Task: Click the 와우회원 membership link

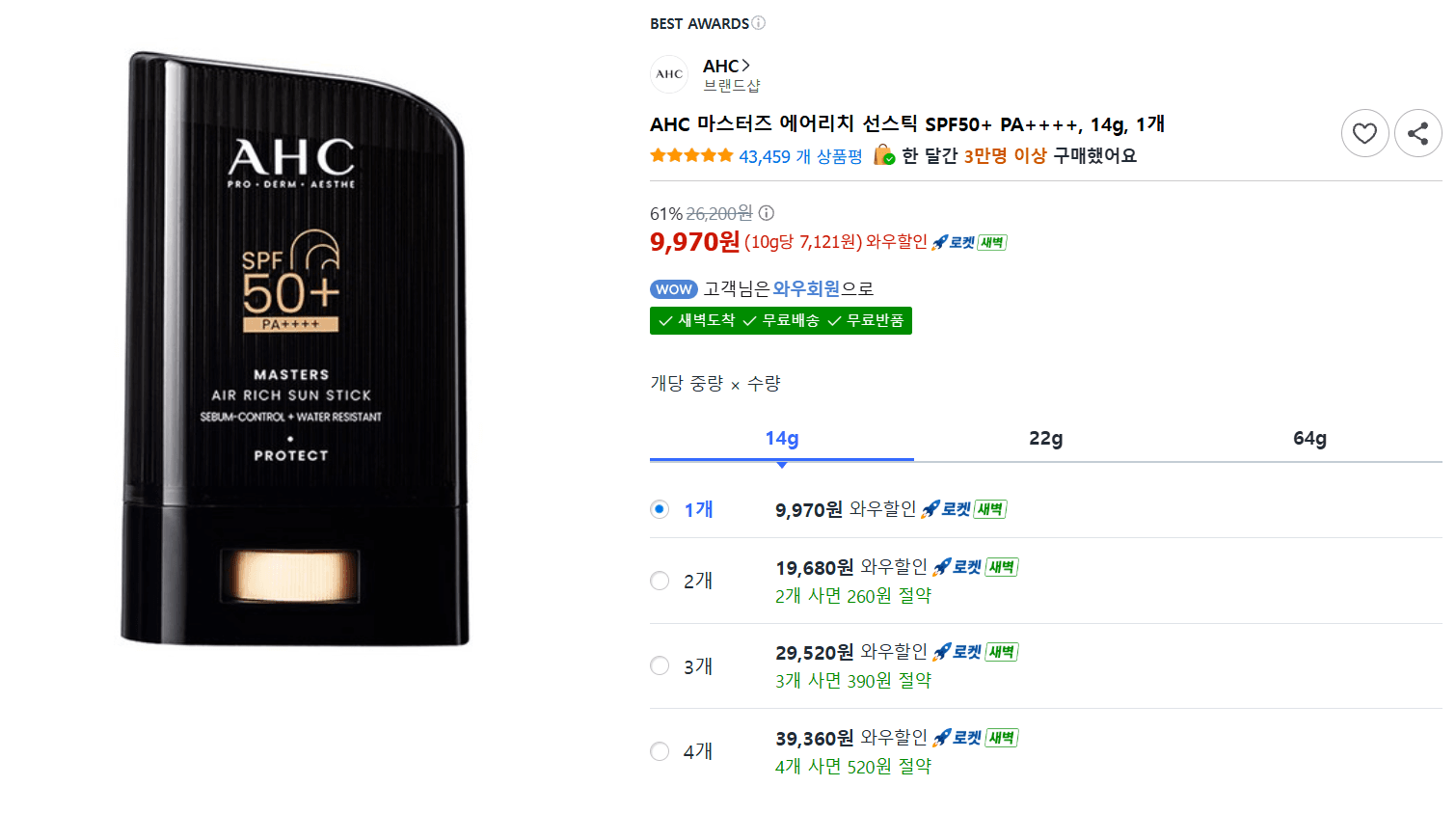Action: (x=807, y=288)
